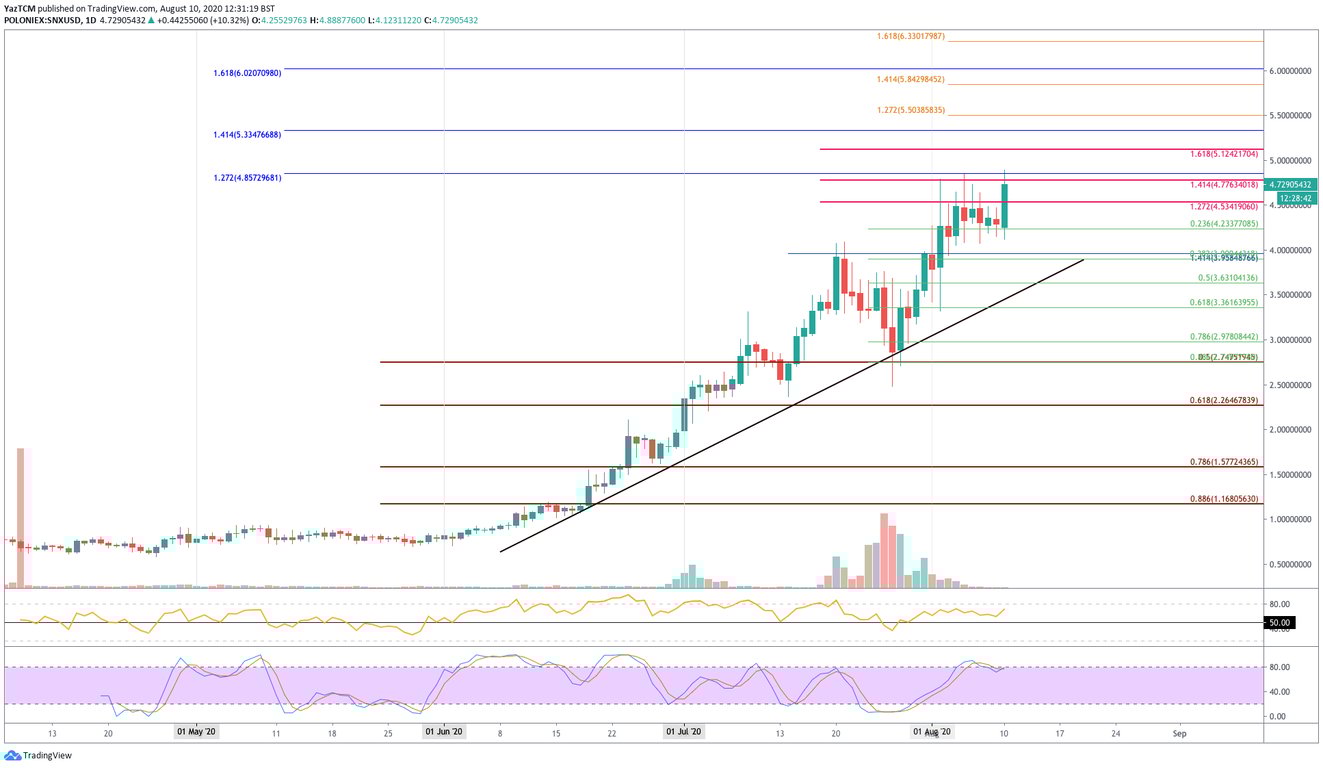
Task: Click the YazTCM author name
Action: 18,6
